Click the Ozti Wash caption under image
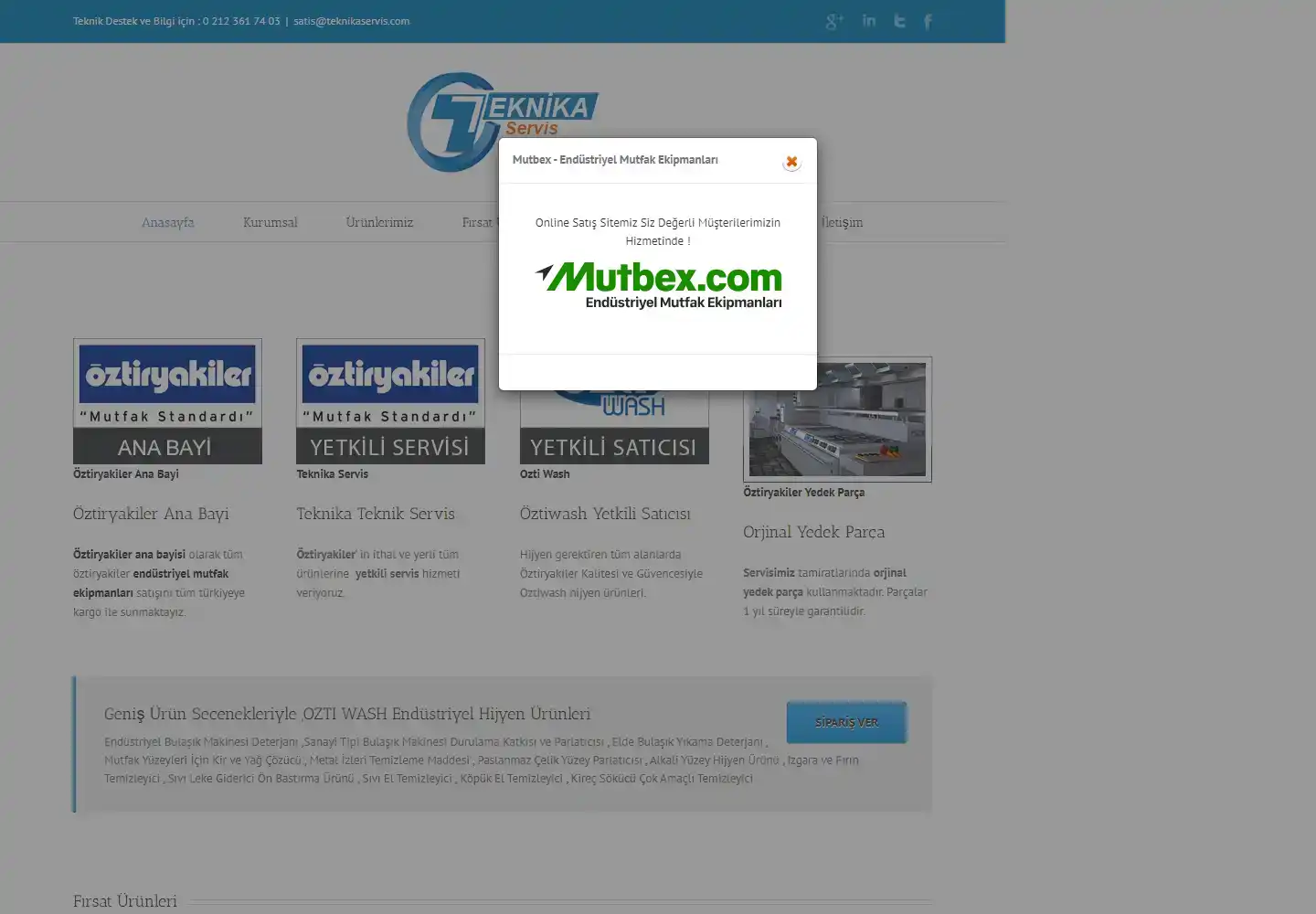The width and height of the screenshot is (1316, 914). [545, 474]
